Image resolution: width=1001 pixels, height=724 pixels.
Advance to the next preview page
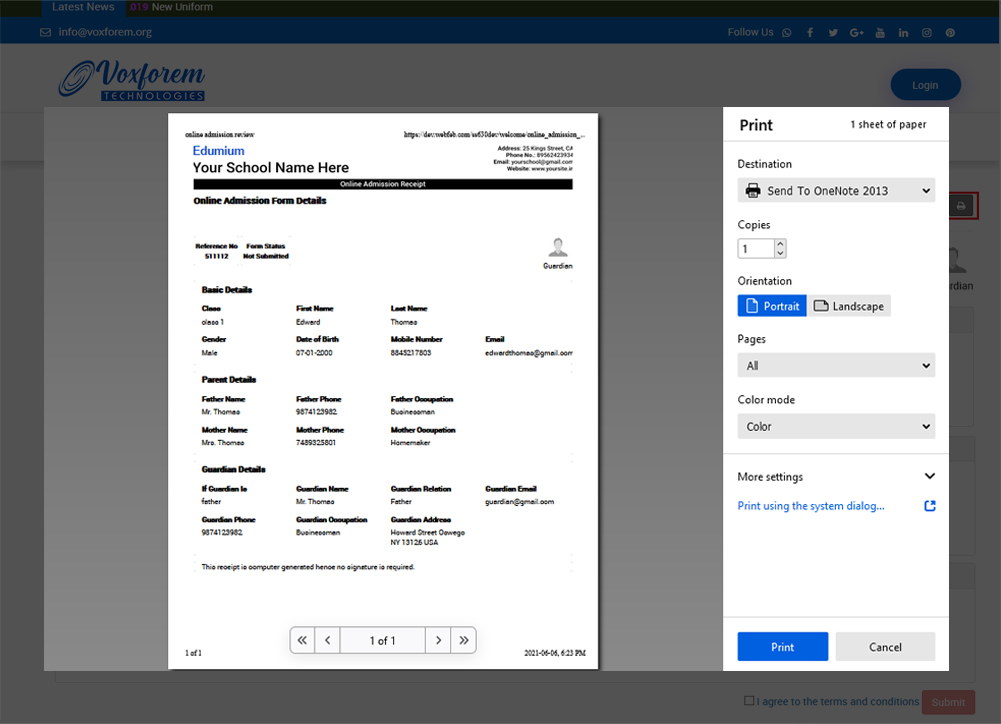tap(438, 640)
